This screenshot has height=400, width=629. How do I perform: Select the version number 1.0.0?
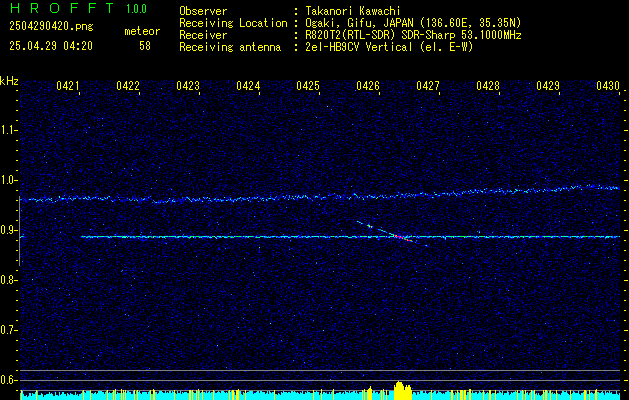click(x=136, y=9)
